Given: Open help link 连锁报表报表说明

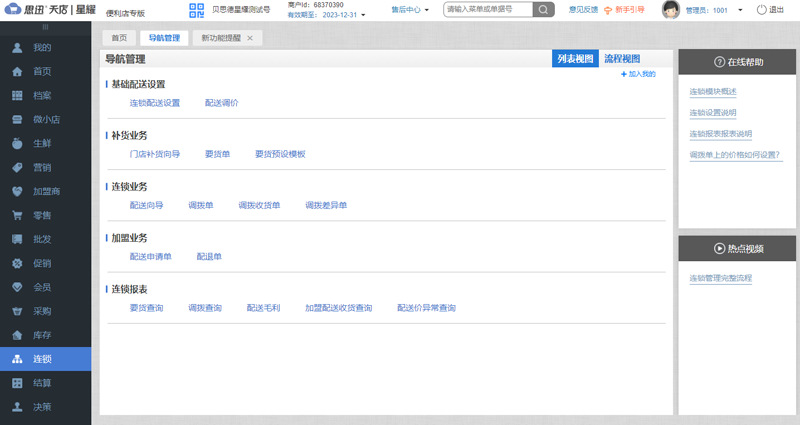Looking at the screenshot, I should coord(720,134).
